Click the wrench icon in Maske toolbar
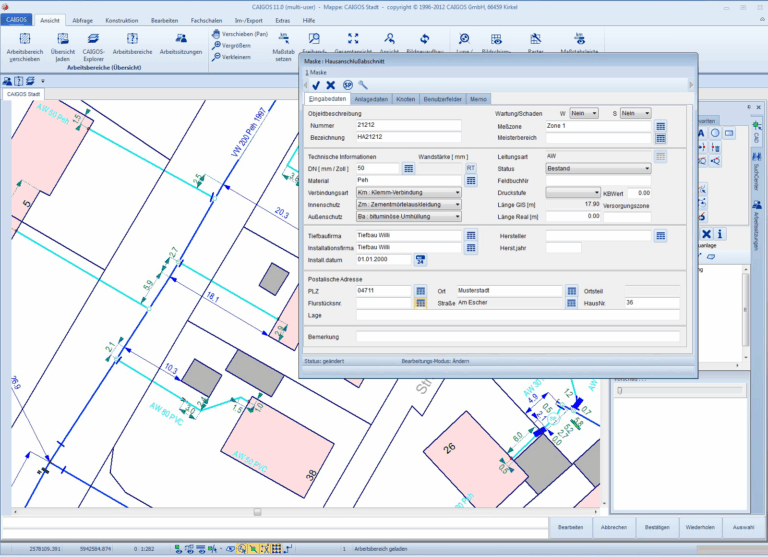 click(362, 85)
